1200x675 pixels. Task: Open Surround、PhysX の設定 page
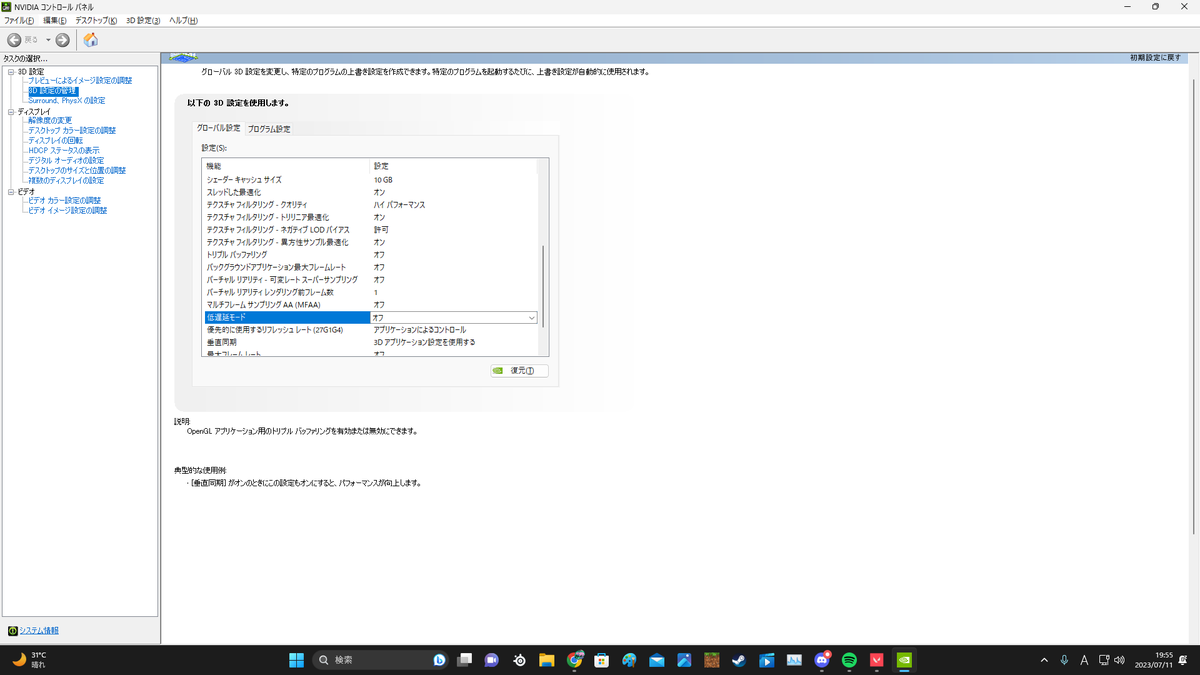point(66,100)
